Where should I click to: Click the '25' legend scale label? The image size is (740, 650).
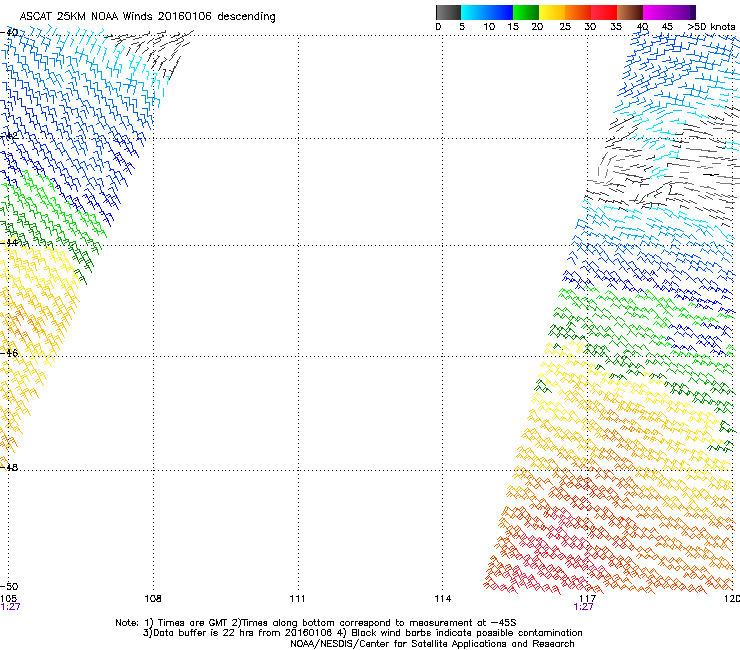point(565,26)
